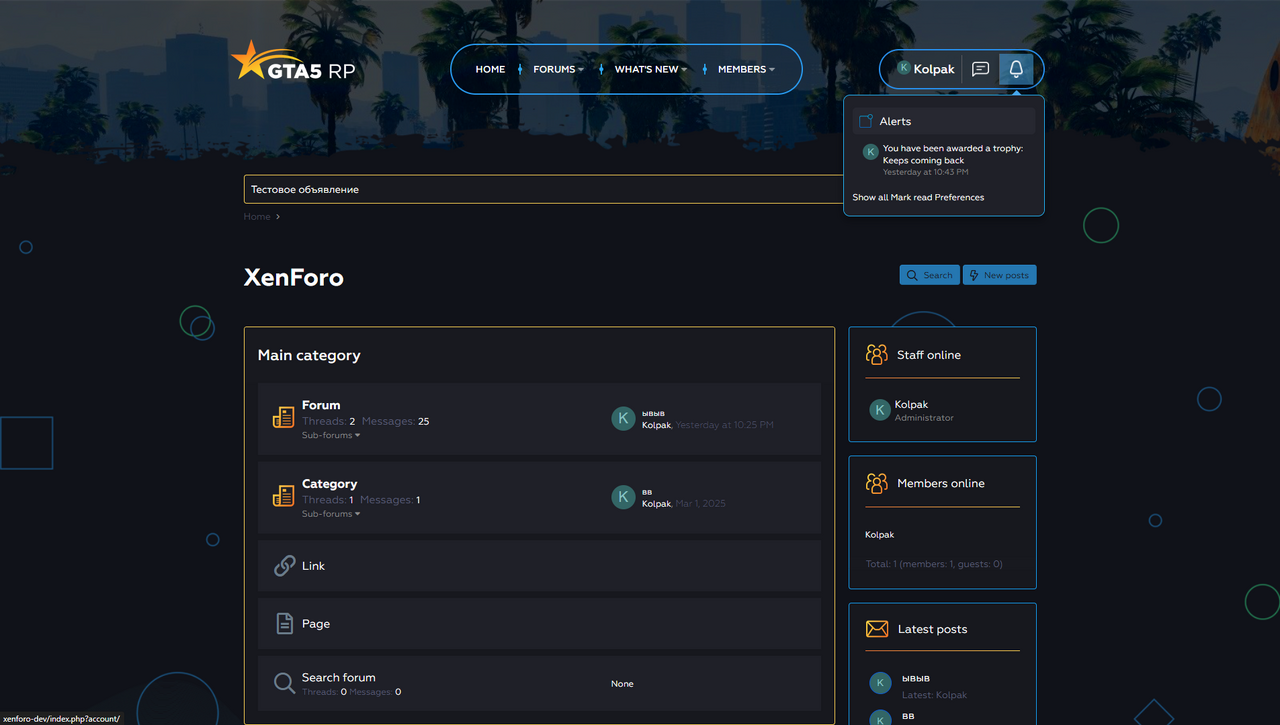1280x725 pixels.
Task: Click the alerts bell icon
Action: (x=1016, y=69)
